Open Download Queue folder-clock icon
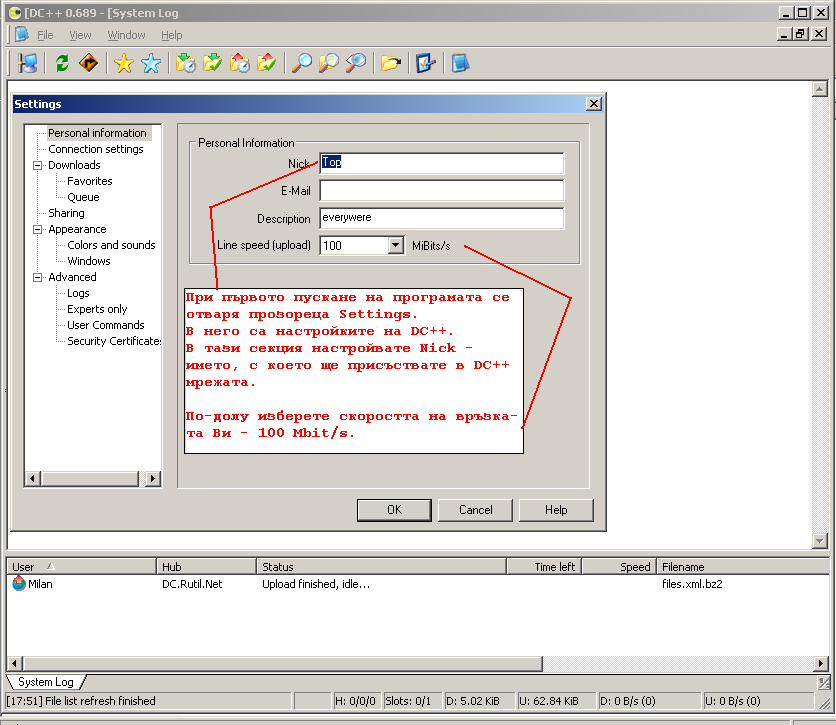 [186, 63]
